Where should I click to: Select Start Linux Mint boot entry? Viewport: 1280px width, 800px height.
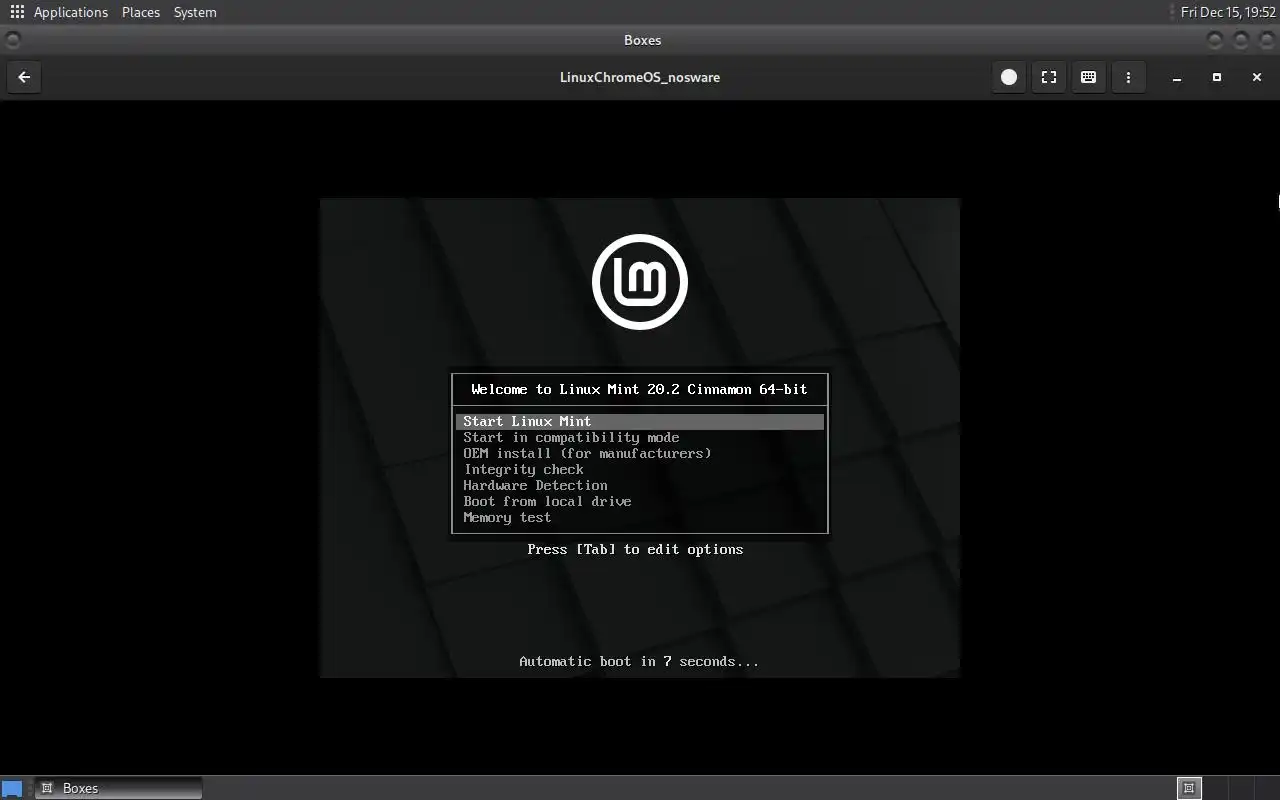tap(640, 421)
